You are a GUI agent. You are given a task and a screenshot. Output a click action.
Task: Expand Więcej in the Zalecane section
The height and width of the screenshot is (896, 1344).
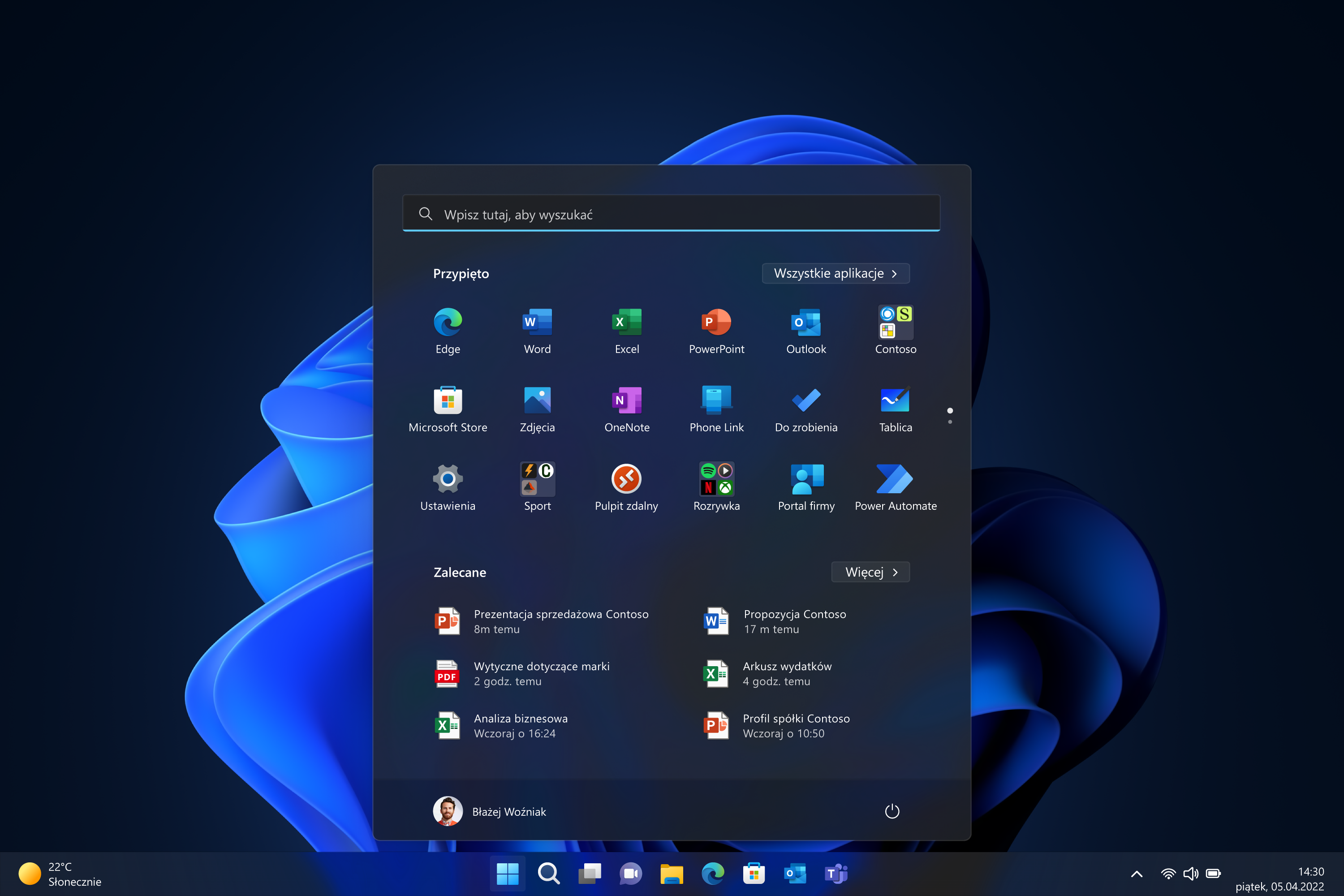coord(870,572)
